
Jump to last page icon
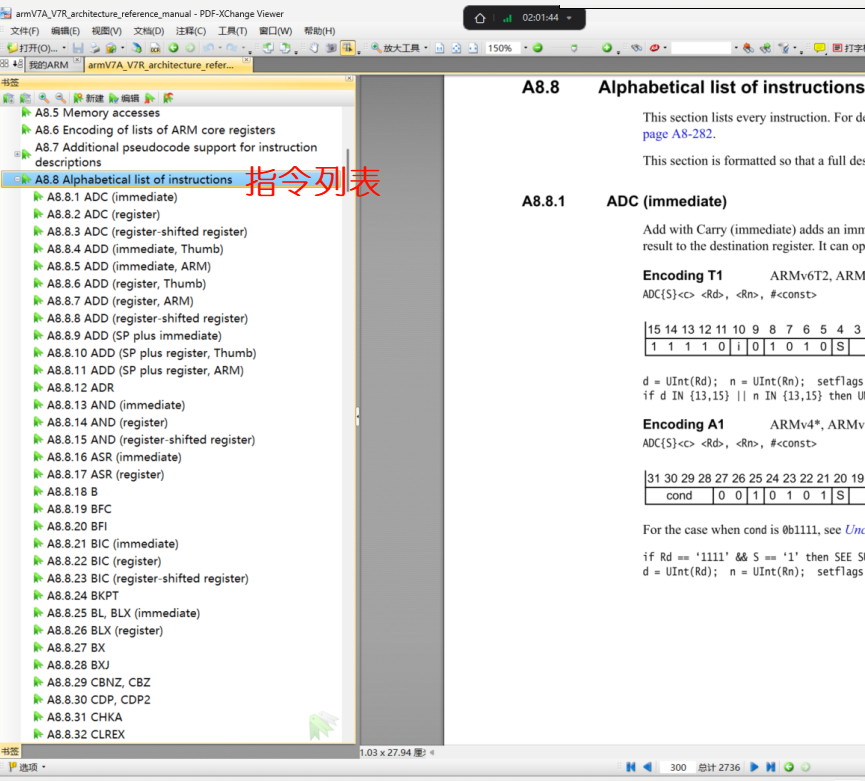(x=771, y=767)
